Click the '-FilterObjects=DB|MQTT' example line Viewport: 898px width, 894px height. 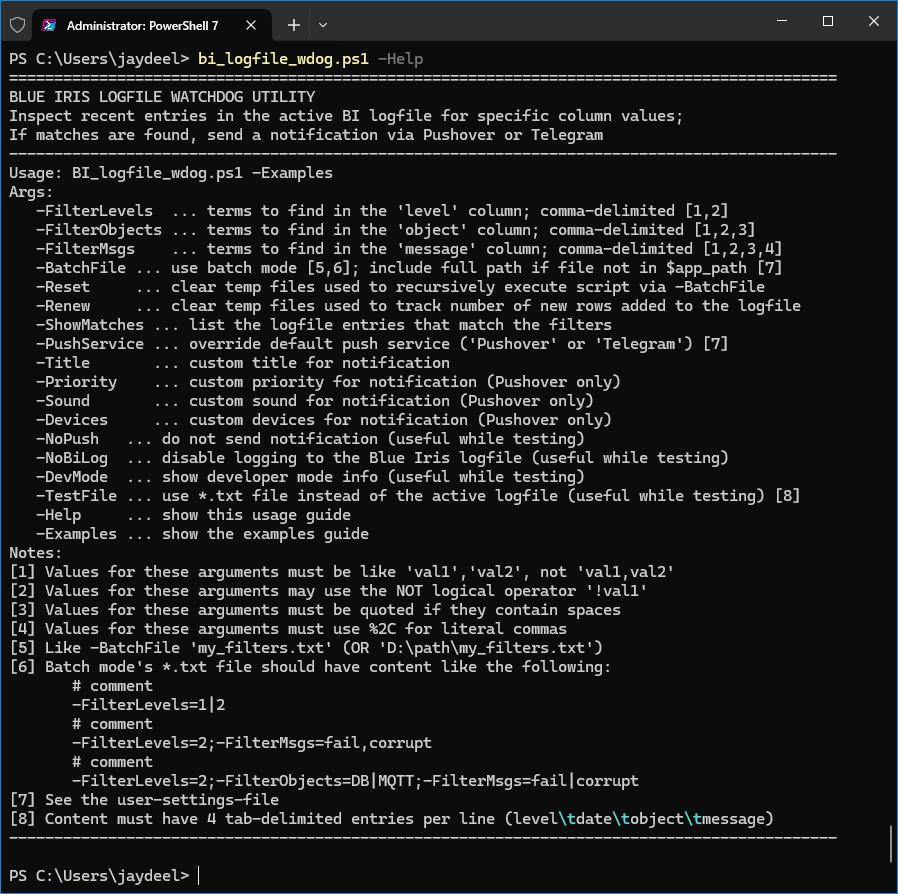point(355,781)
